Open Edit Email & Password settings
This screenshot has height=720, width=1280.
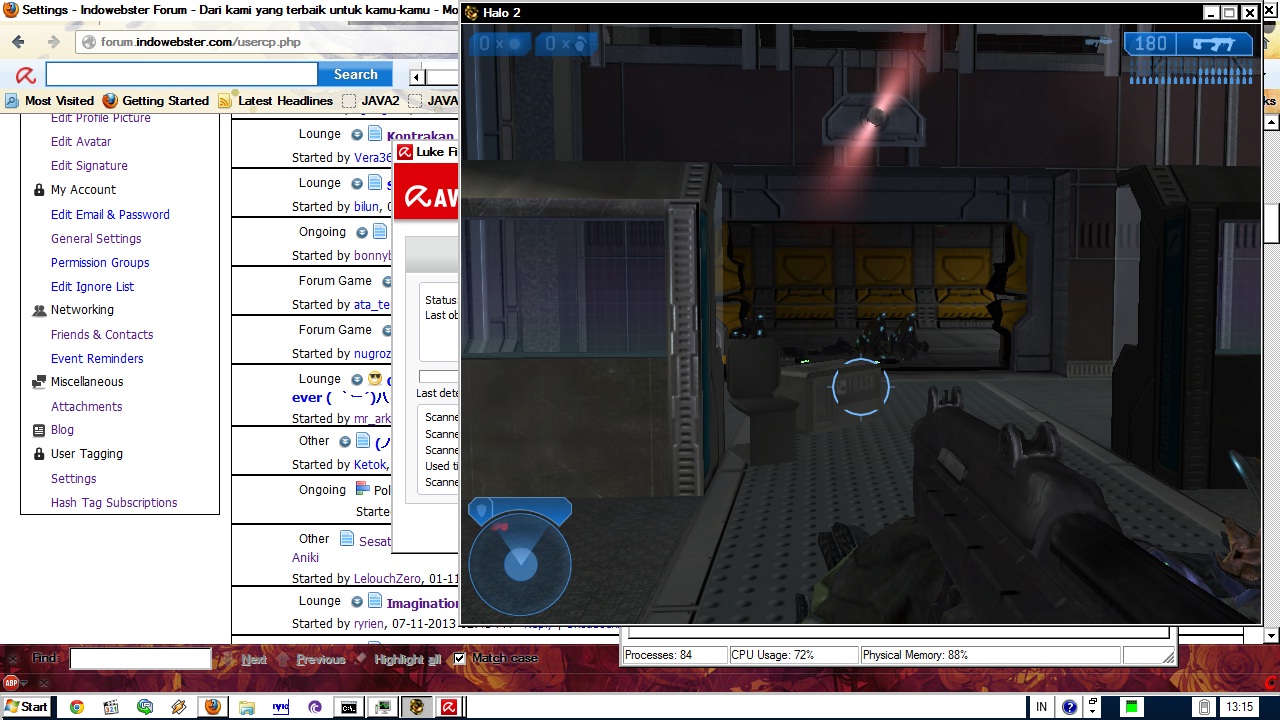coord(110,214)
